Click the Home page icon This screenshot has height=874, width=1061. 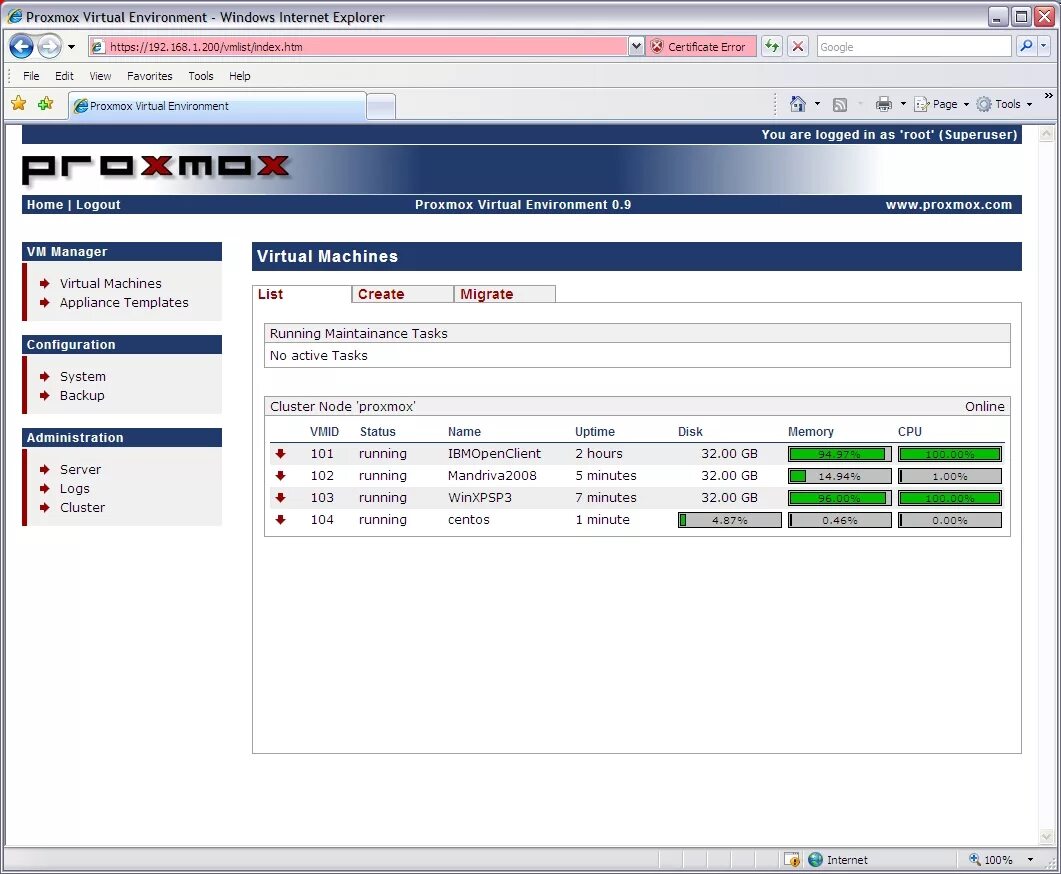click(x=798, y=104)
